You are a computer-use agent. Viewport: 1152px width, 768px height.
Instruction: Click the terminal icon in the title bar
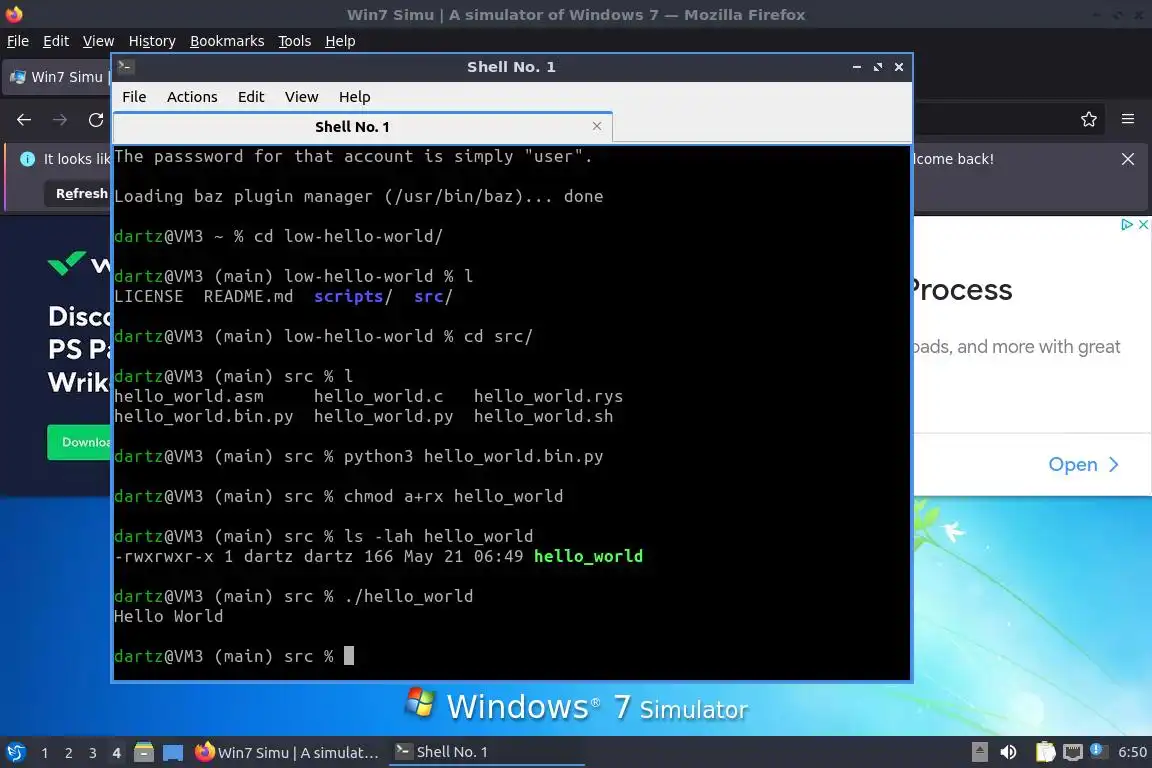(x=125, y=66)
